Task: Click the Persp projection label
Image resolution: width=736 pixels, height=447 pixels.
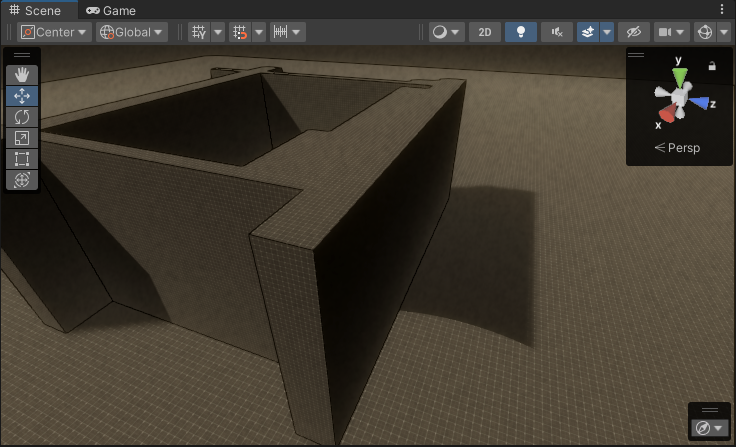Action: point(683,148)
